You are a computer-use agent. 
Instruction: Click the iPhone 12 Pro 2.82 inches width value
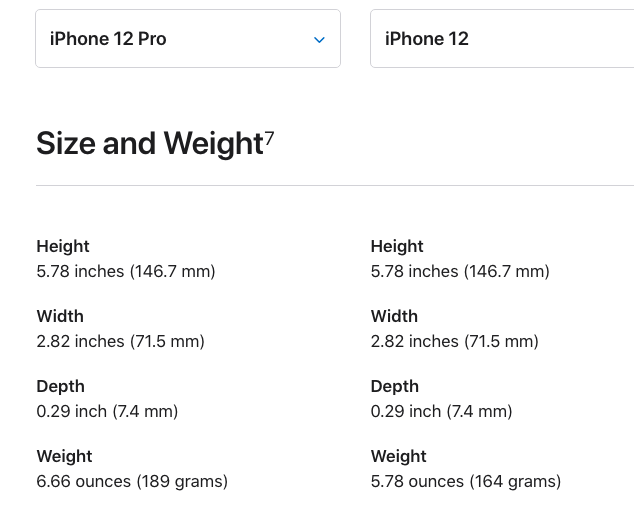[120, 341]
